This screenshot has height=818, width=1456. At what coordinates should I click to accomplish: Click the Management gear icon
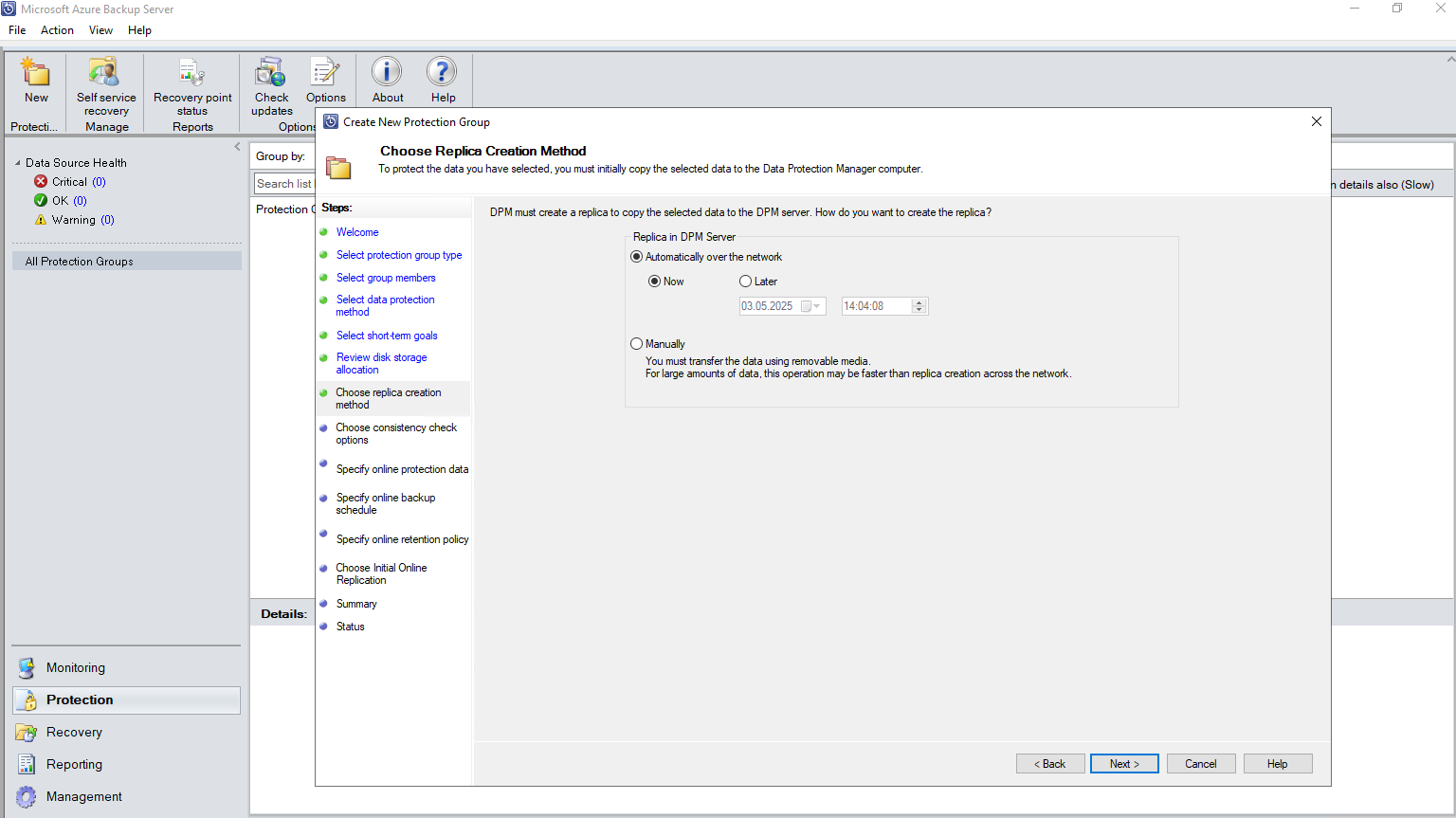[27, 796]
